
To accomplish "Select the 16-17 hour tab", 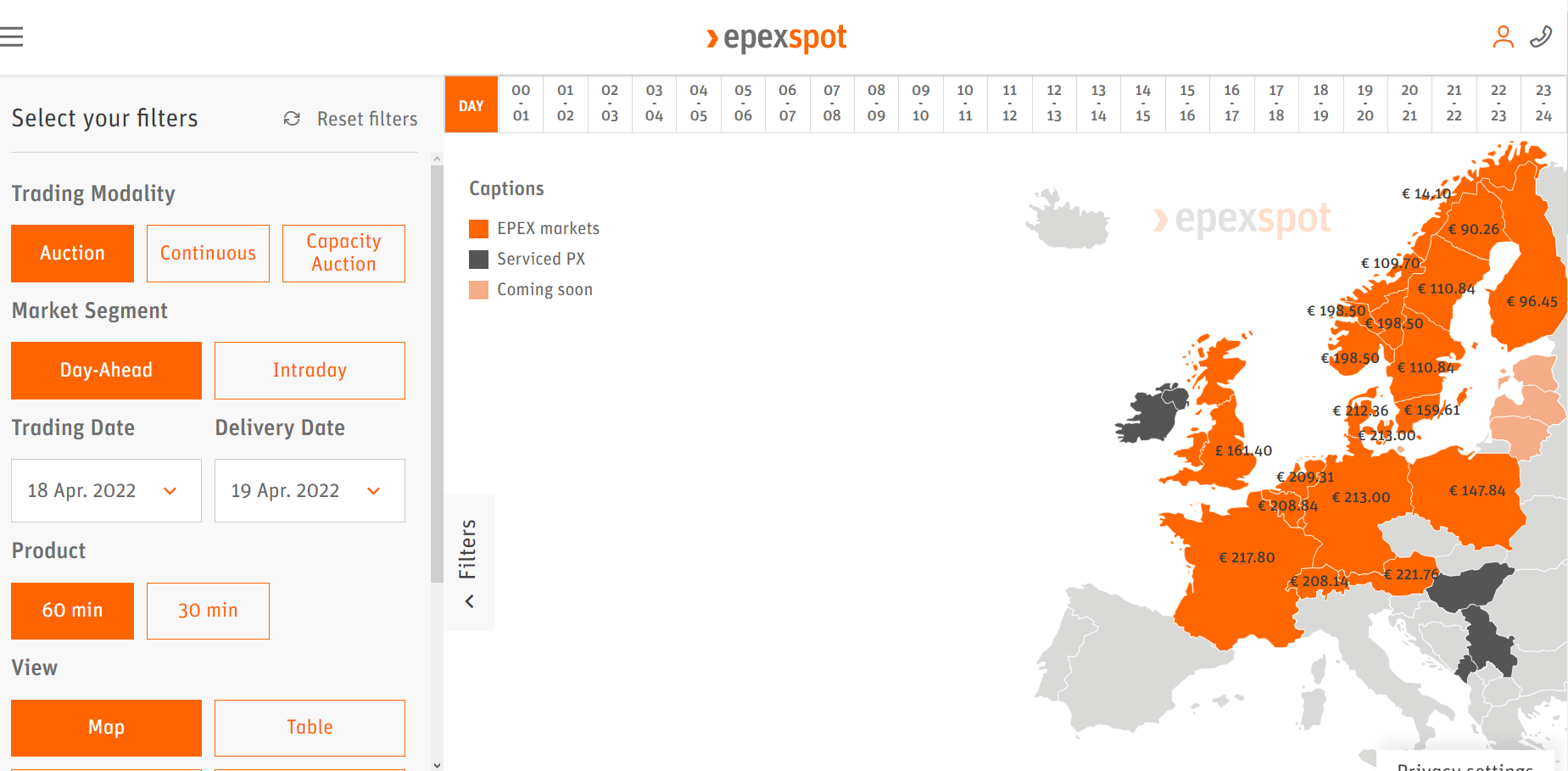I will pyautogui.click(x=1232, y=103).
